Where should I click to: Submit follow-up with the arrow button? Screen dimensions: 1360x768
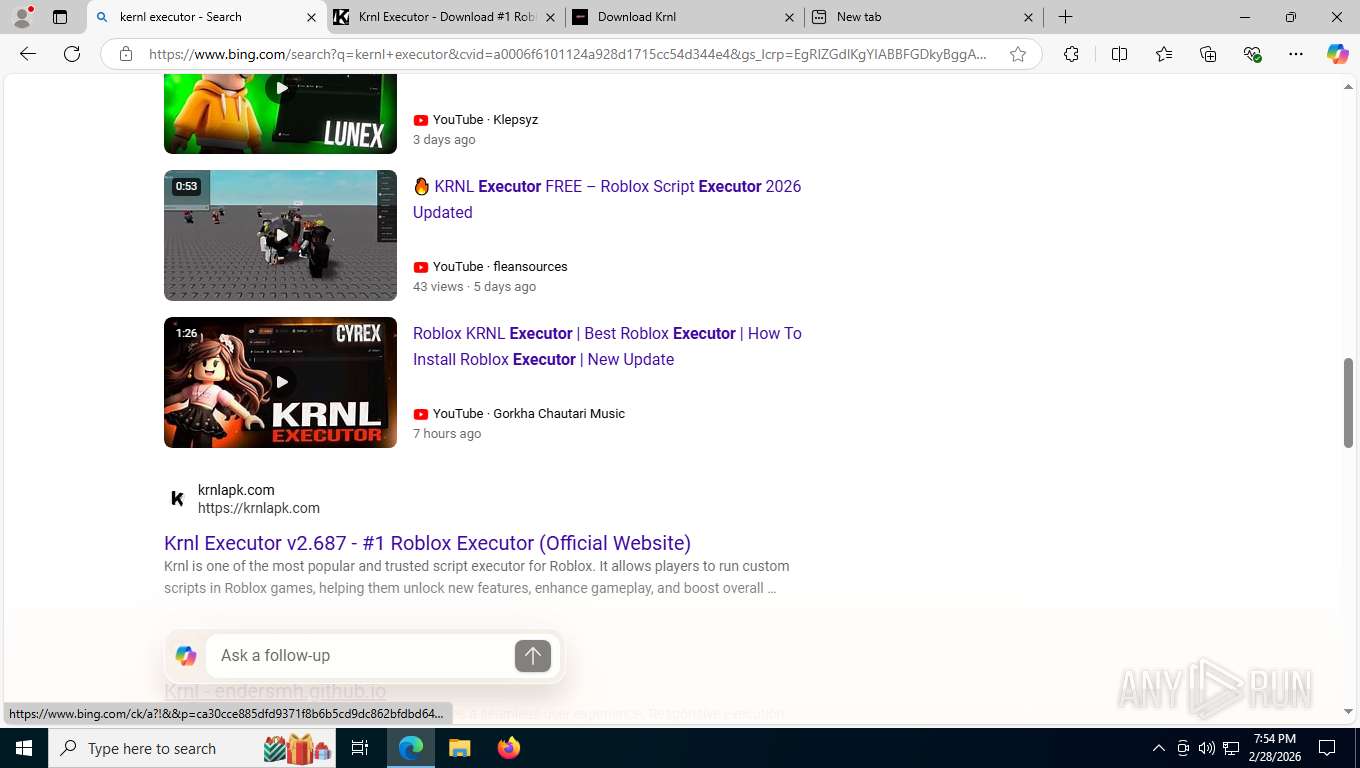(x=533, y=656)
